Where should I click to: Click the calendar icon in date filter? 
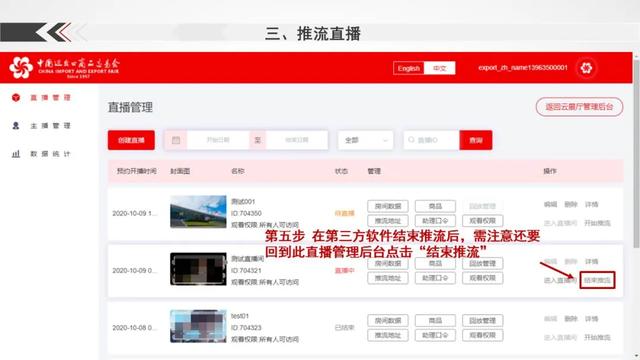pos(176,140)
